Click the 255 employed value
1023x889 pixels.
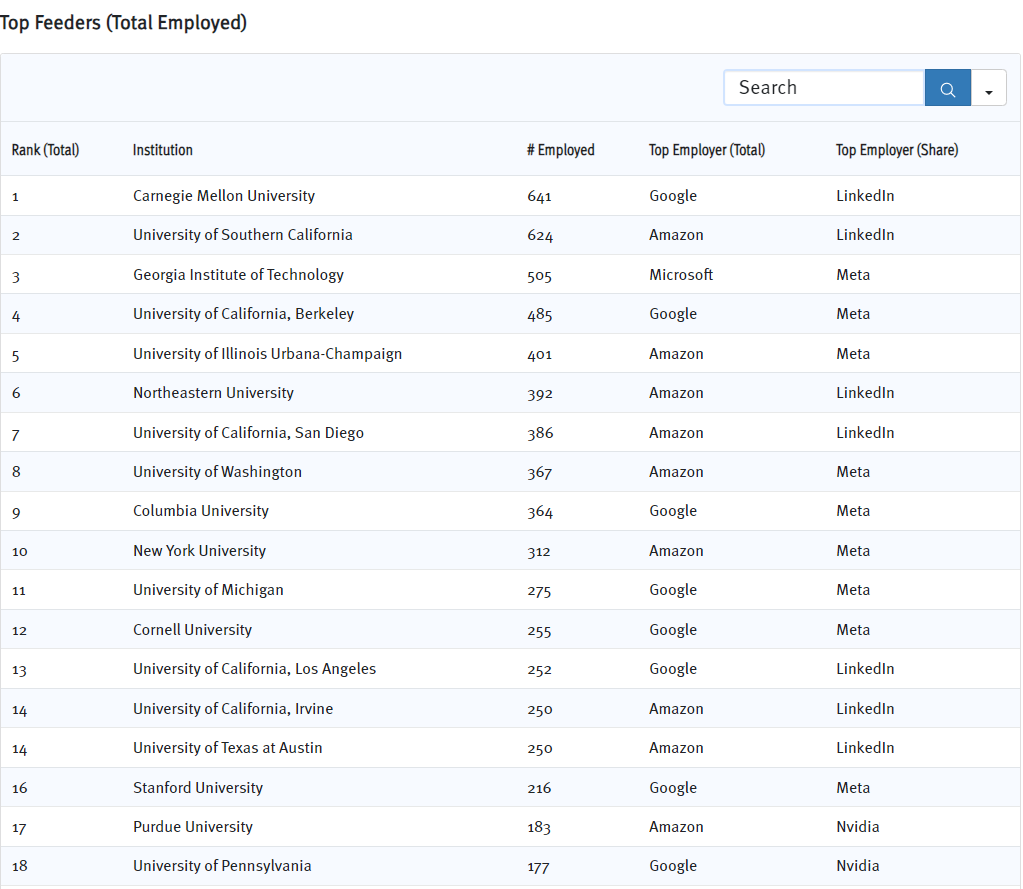pyautogui.click(x=539, y=631)
